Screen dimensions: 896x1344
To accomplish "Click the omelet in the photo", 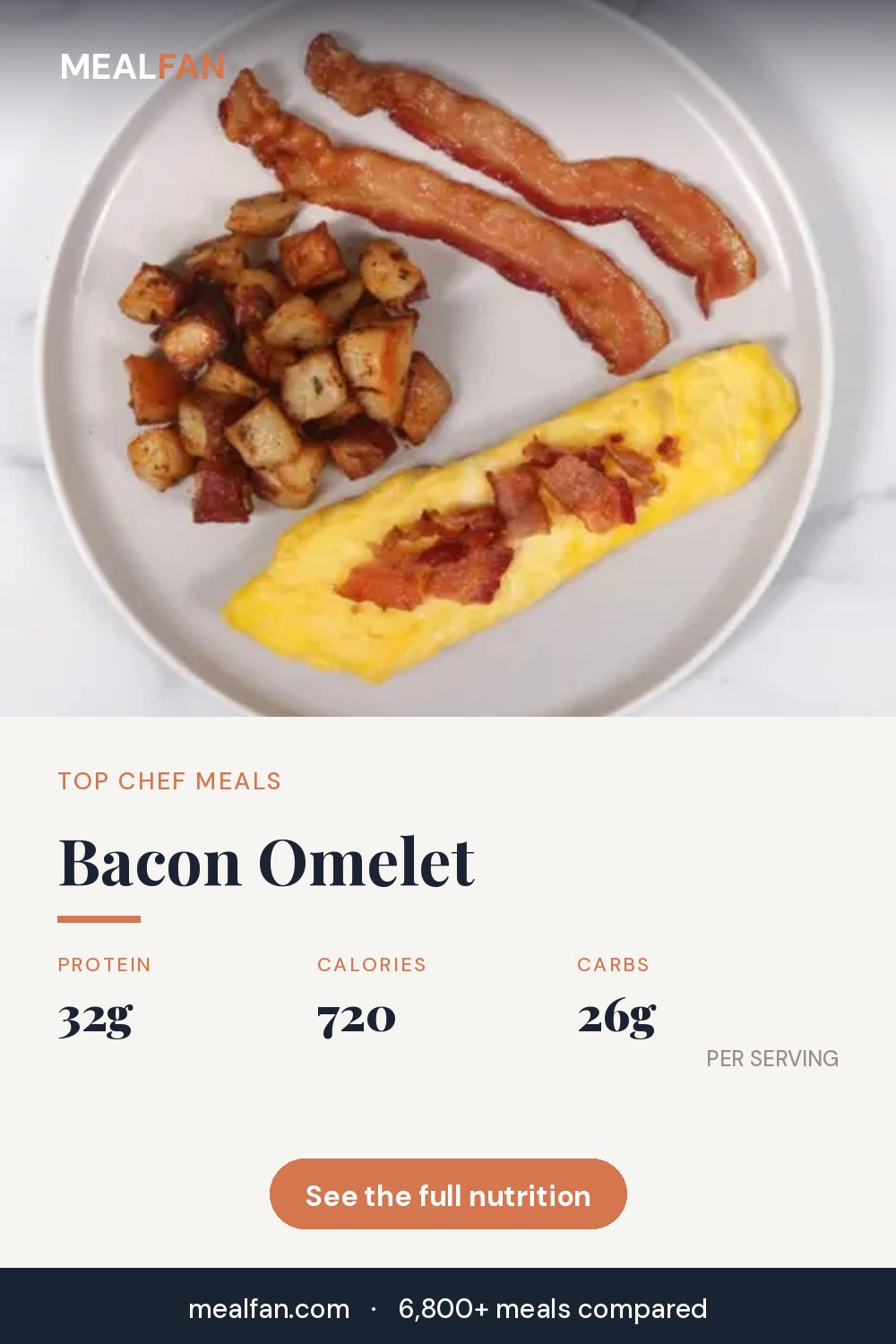I will (511, 515).
